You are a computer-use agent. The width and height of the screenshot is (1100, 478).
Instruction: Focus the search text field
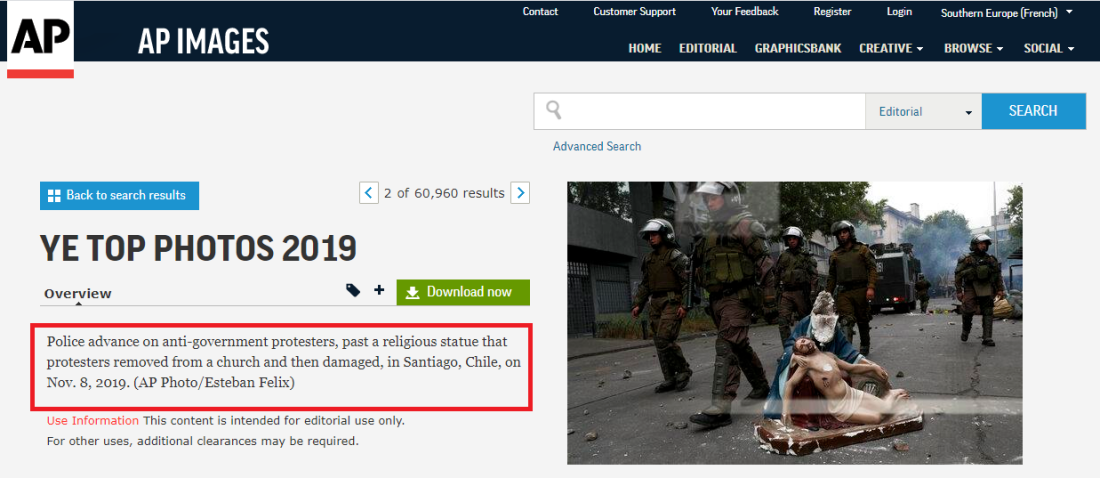[x=699, y=111]
